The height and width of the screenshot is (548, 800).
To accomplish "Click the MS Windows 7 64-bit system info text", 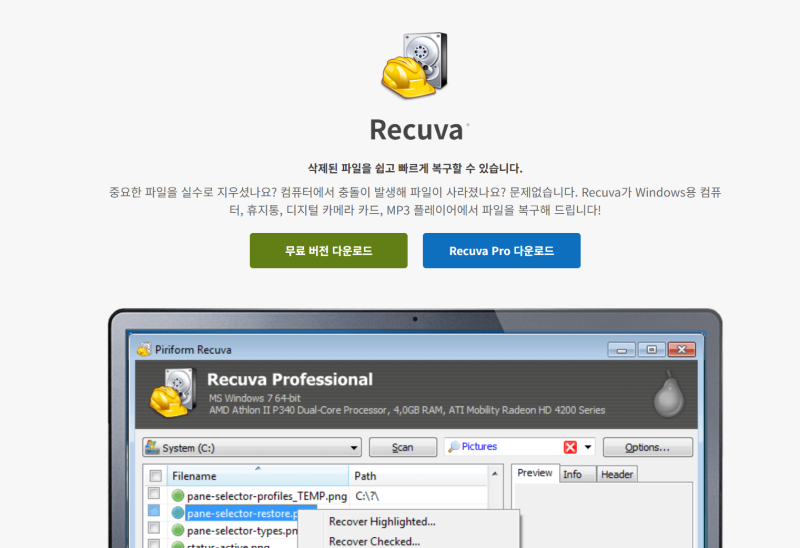I will point(255,398).
